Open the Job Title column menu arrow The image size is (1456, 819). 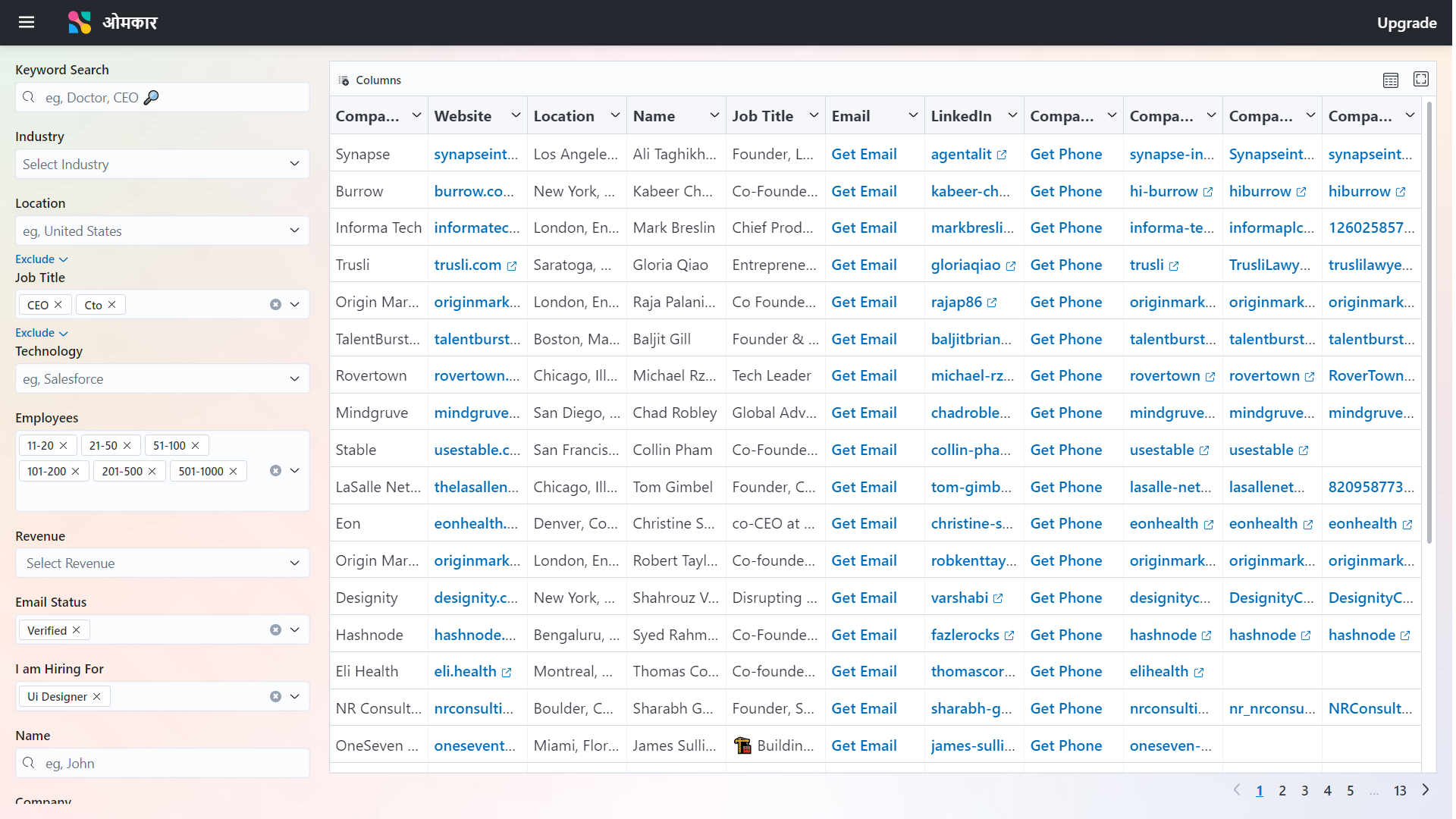[814, 115]
